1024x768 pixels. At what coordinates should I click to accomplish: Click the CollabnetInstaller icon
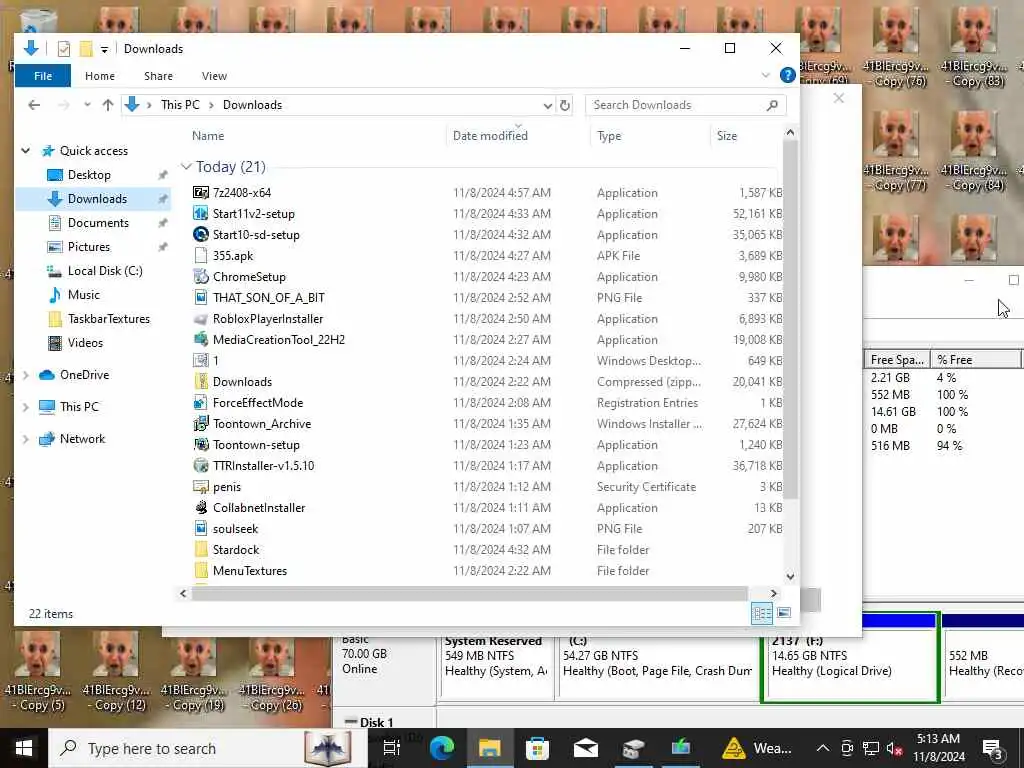(200, 507)
